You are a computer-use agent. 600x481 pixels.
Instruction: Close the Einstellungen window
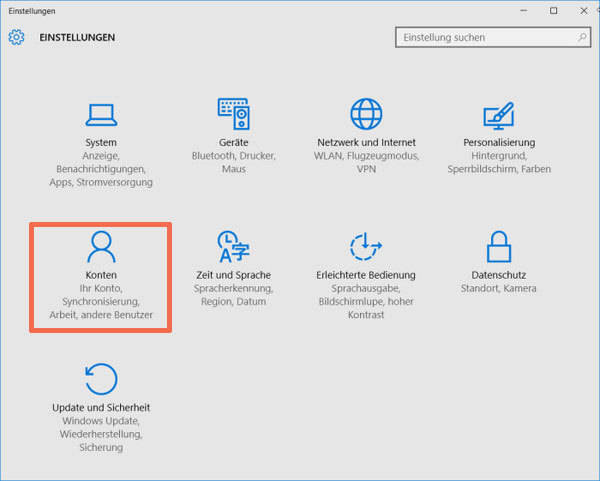click(584, 11)
